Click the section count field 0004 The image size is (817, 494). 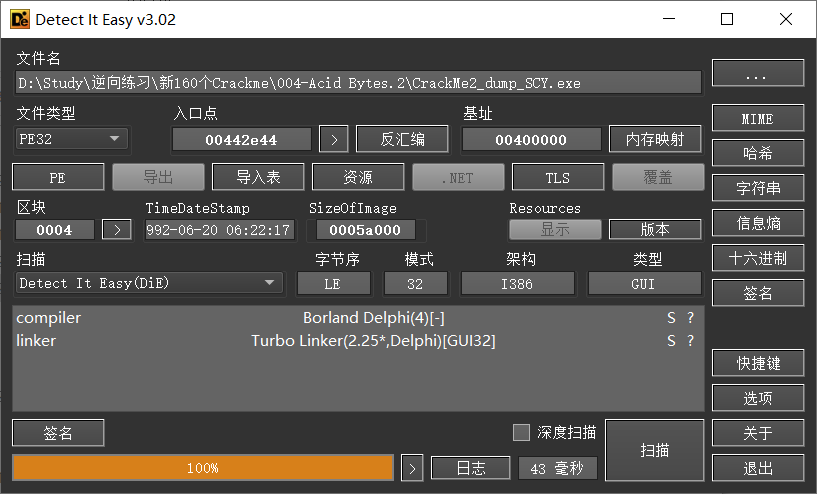(55, 230)
